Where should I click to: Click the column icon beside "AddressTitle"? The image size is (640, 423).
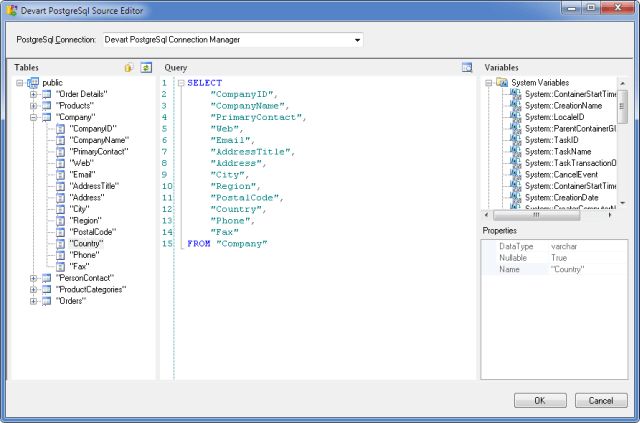point(60,186)
